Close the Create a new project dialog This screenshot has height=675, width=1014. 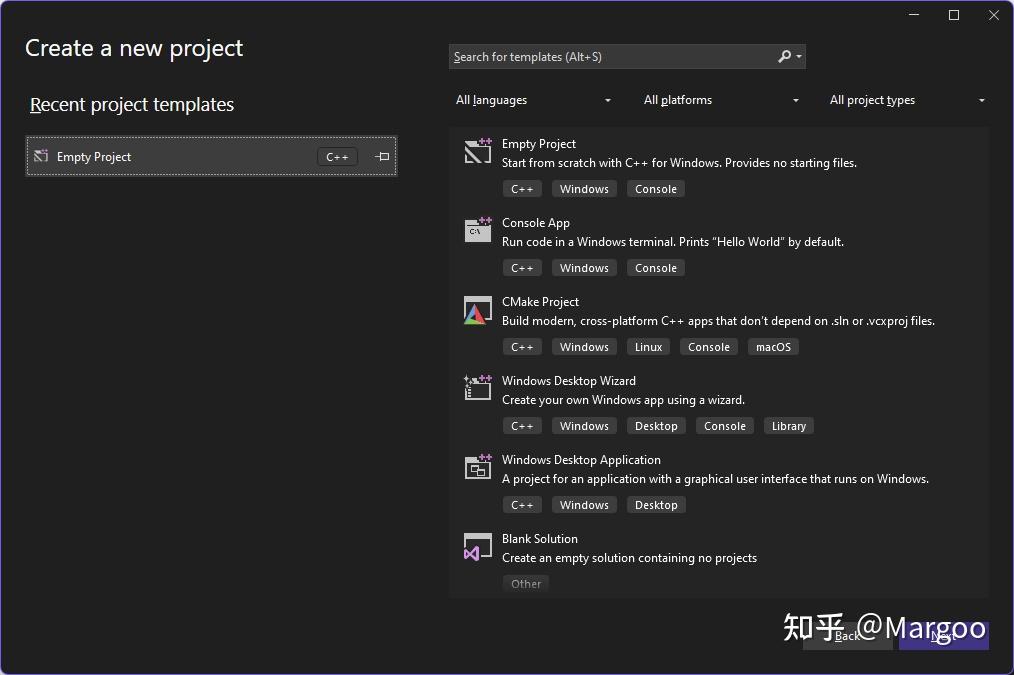tap(994, 15)
